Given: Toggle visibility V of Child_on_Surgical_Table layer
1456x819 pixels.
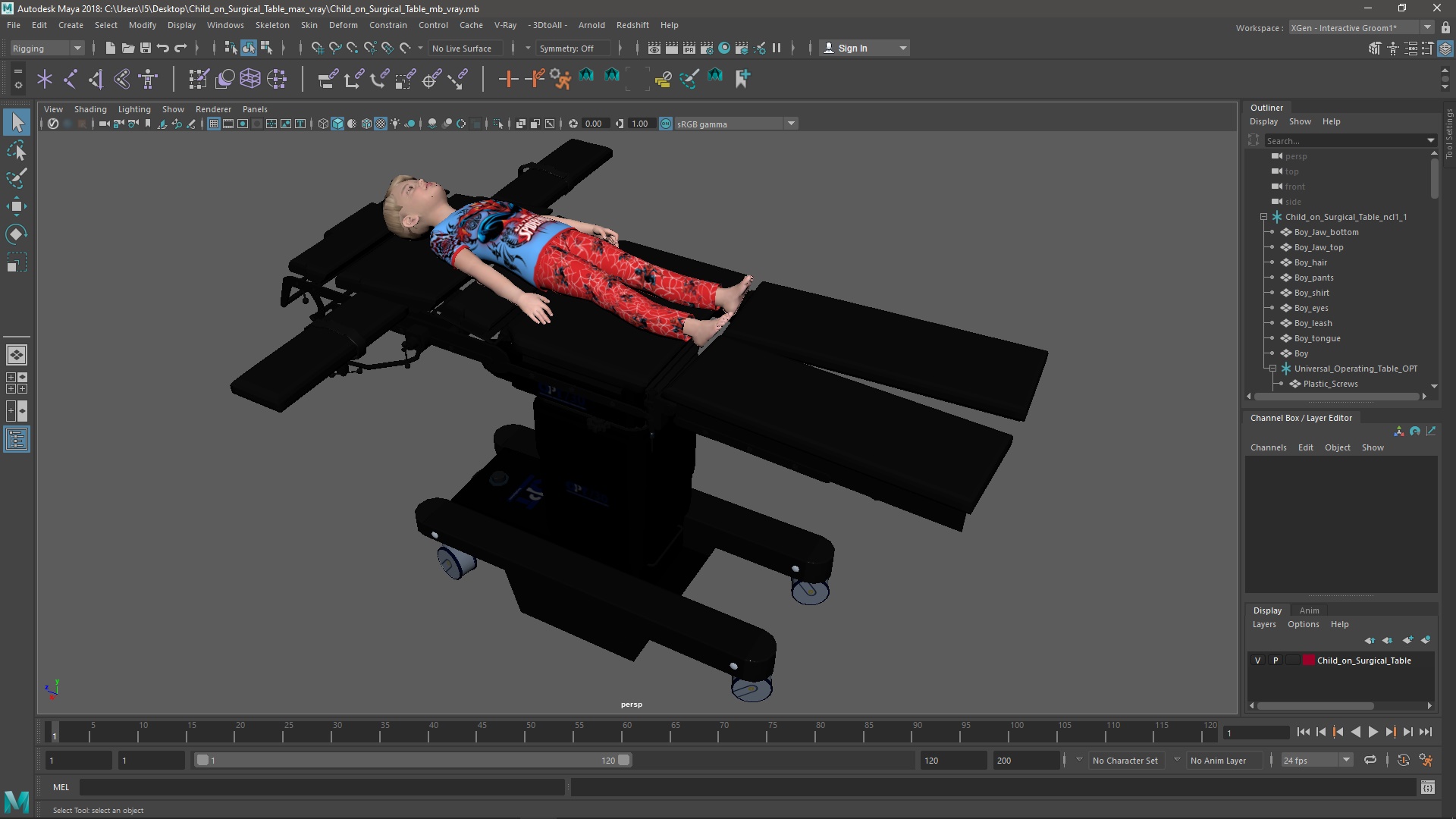Looking at the screenshot, I should click(x=1257, y=661).
